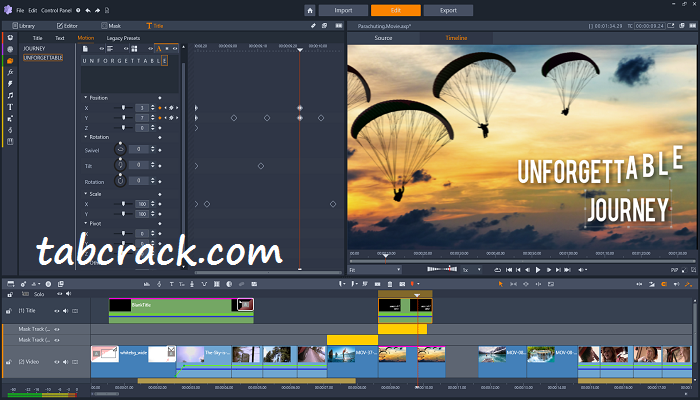Image resolution: width=700 pixels, height=400 pixels.
Task: Open the 1x playback speed dropdown
Action: pyautogui.click(x=472, y=270)
